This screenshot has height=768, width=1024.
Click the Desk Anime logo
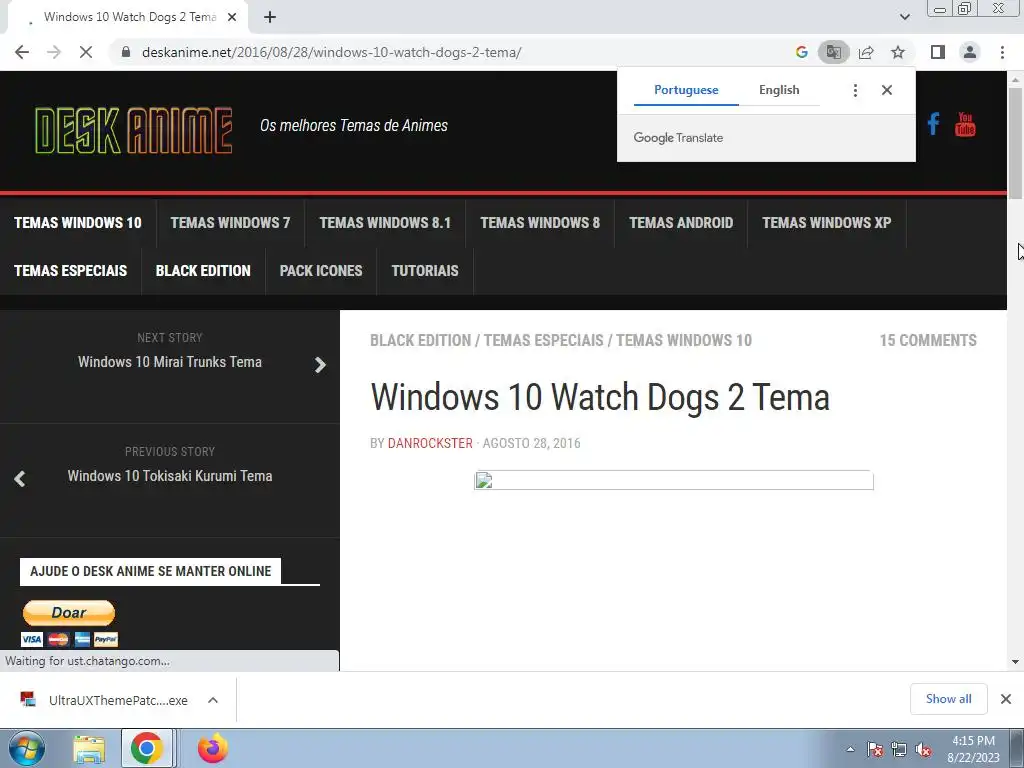pyautogui.click(x=133, y=131)
